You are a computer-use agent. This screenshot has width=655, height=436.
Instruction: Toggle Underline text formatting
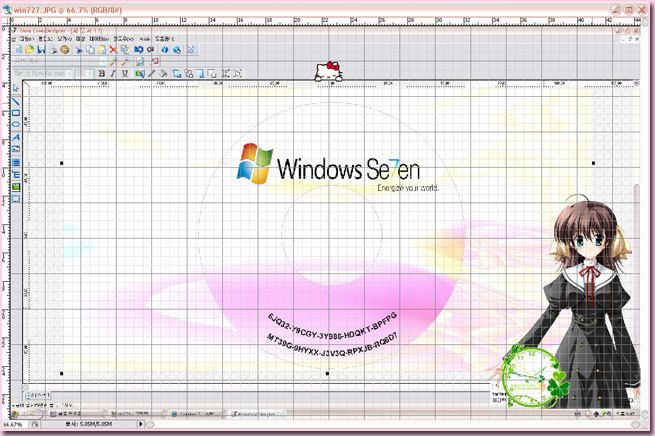(124, 74)
